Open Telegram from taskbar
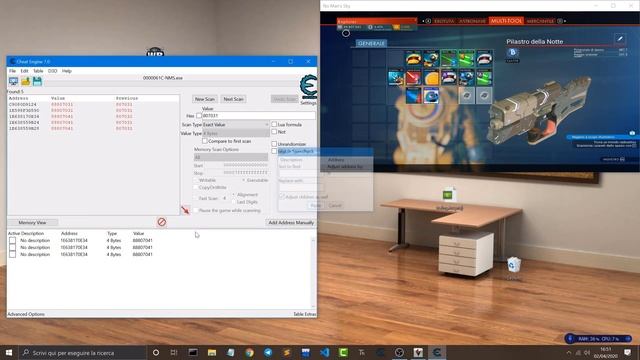 (268, 352)
